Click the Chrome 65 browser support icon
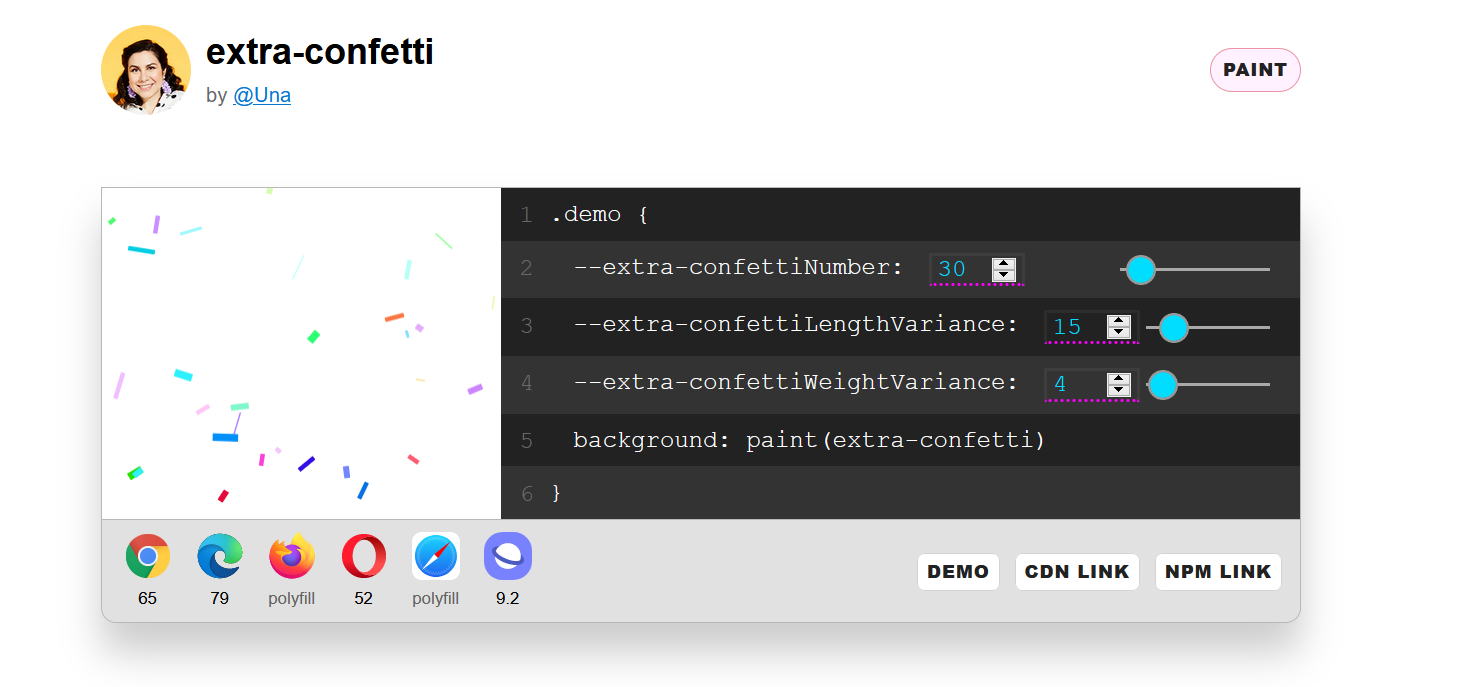The width and height of the screenshot is (1457, 687). 147,556
